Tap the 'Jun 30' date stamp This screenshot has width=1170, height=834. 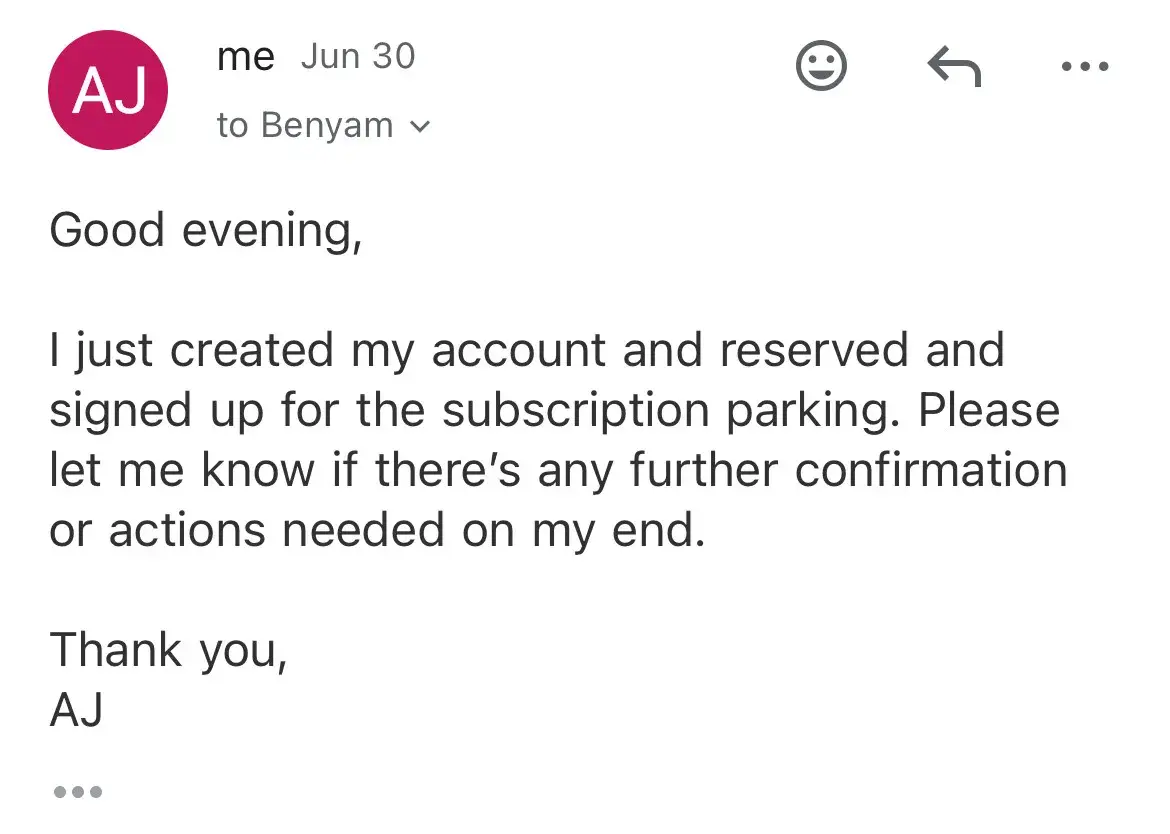pyautogui.click(x=357, y=57)
